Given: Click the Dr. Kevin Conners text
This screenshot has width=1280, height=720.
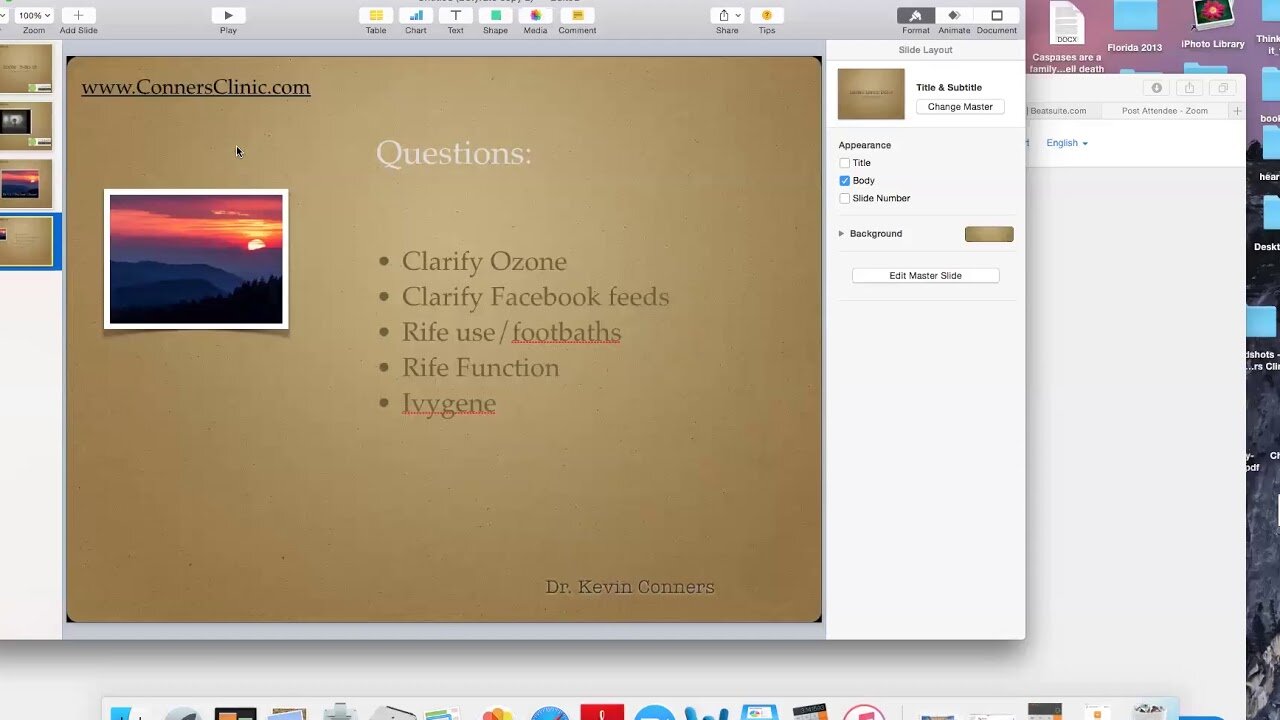Looking at the screenshot, I should tap(630, 587).
